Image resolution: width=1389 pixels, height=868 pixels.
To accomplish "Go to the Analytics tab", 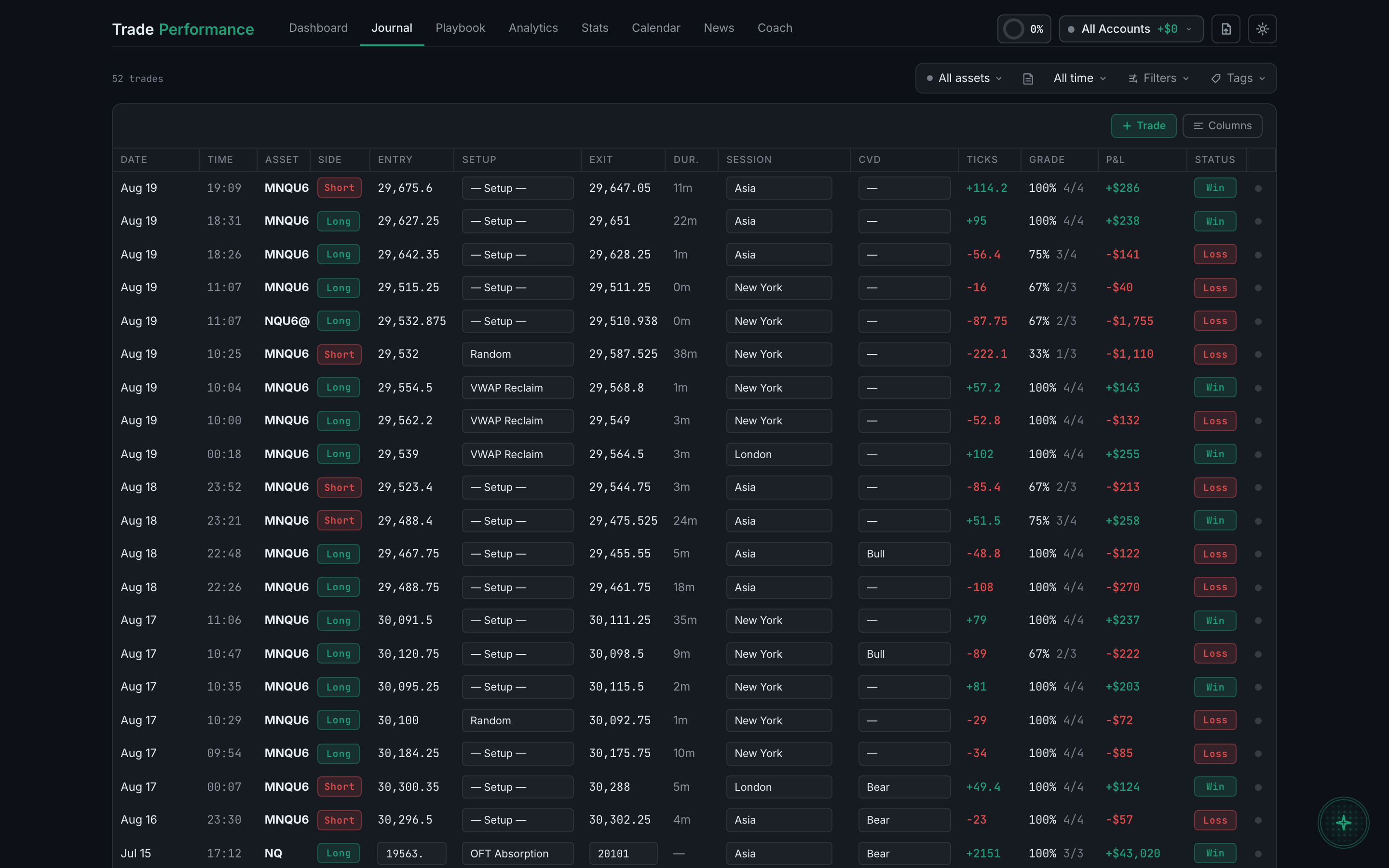I will [x=533, y=27].
